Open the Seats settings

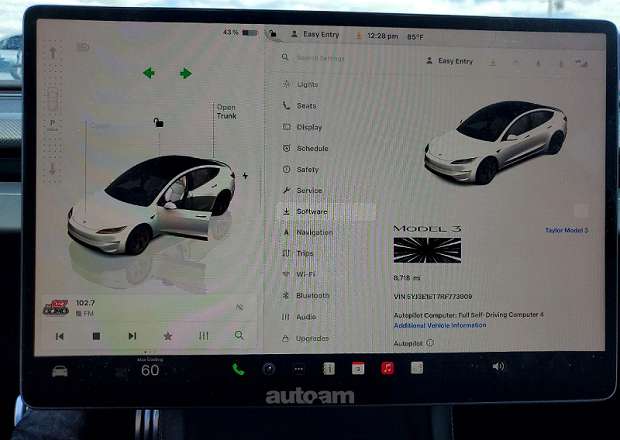pyautogui.click(x=300, y=106)
